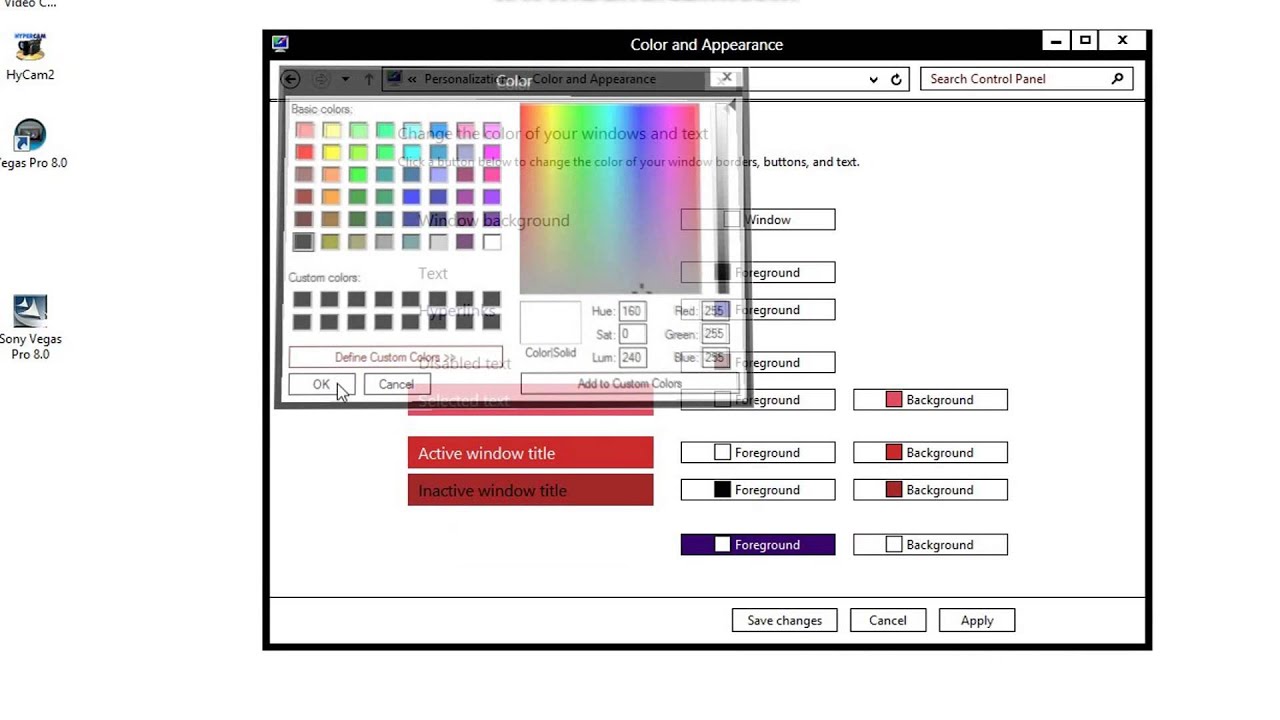
Task: Click the Sat value field
Action: [x=631, y=334]
